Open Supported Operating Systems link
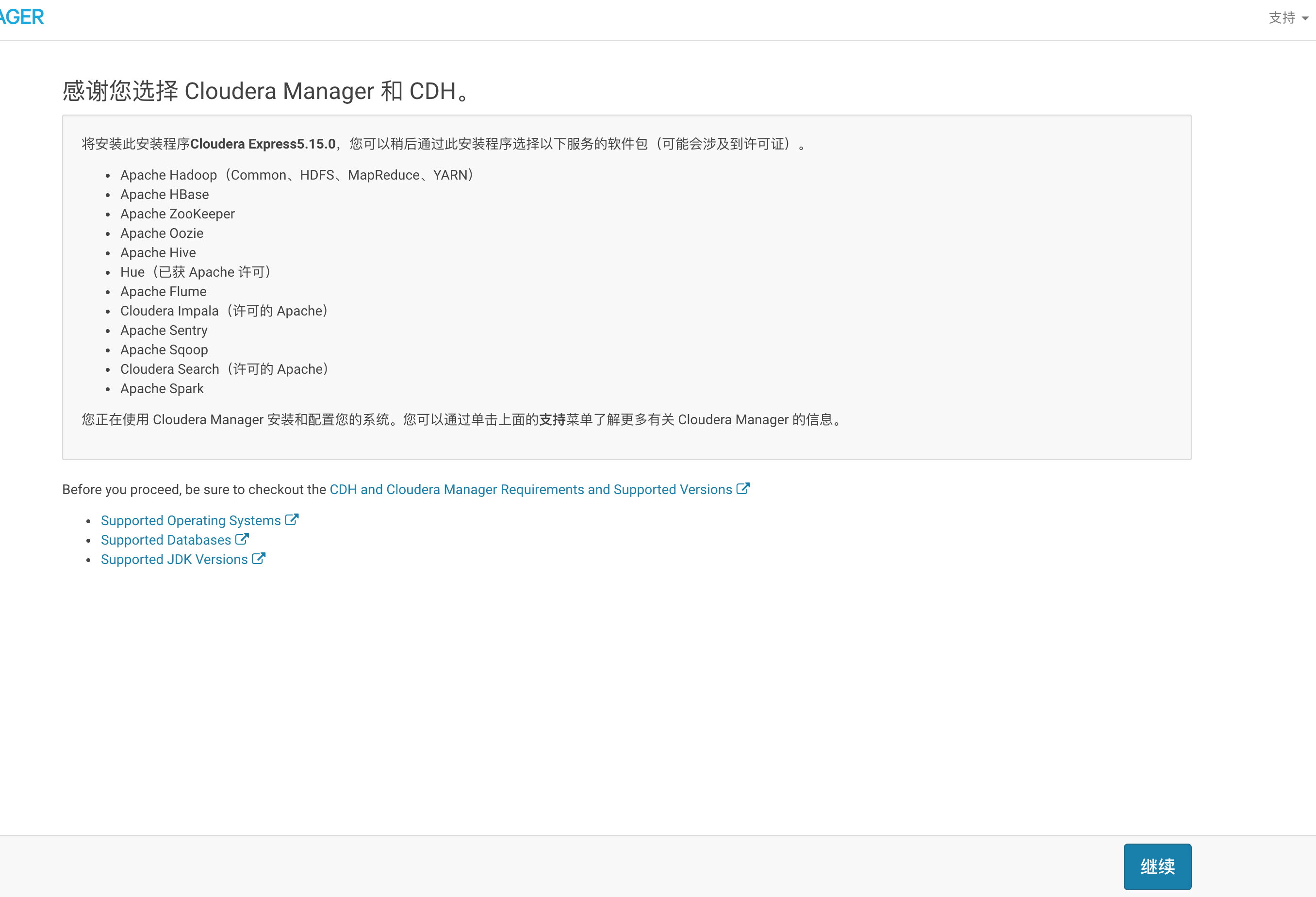The width and height of the screenshot is (1316, 897). pyautogui.click(x=190, y=520)
